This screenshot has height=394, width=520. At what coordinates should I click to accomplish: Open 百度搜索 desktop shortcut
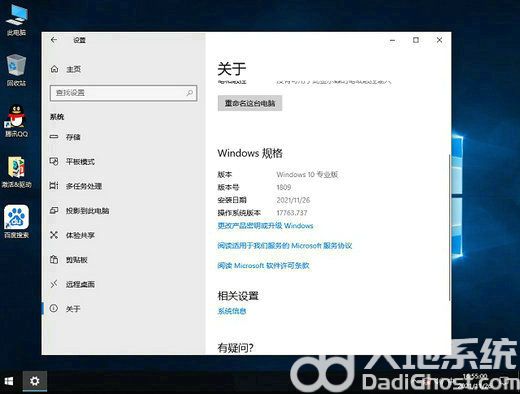coord(16,222)
